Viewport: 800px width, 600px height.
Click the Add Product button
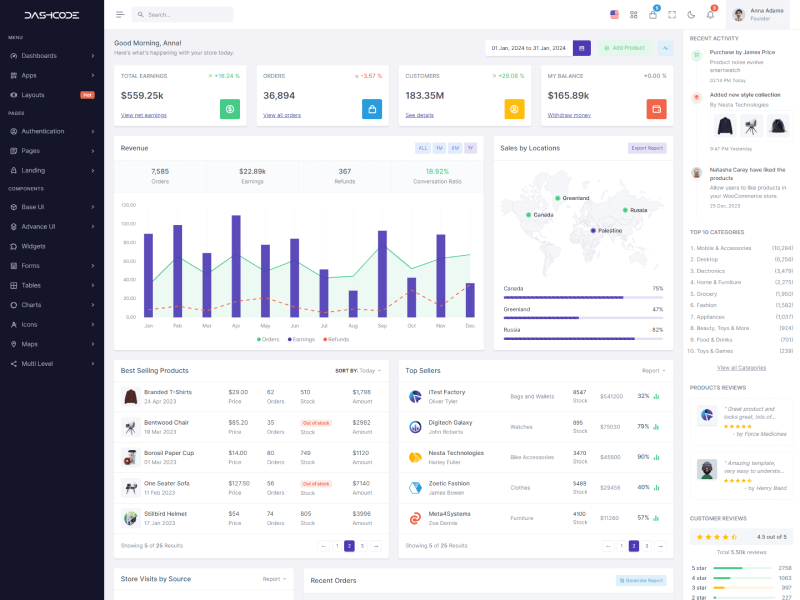click(x=625, y=48)
